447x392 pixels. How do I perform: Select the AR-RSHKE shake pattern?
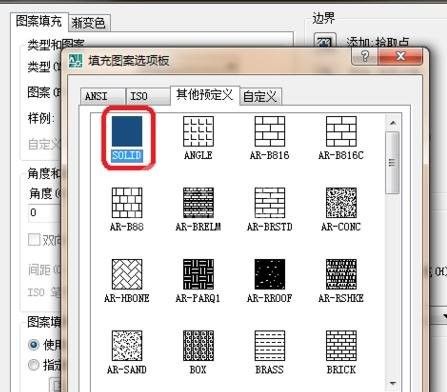pyautogui.click(x=341, y=274)
